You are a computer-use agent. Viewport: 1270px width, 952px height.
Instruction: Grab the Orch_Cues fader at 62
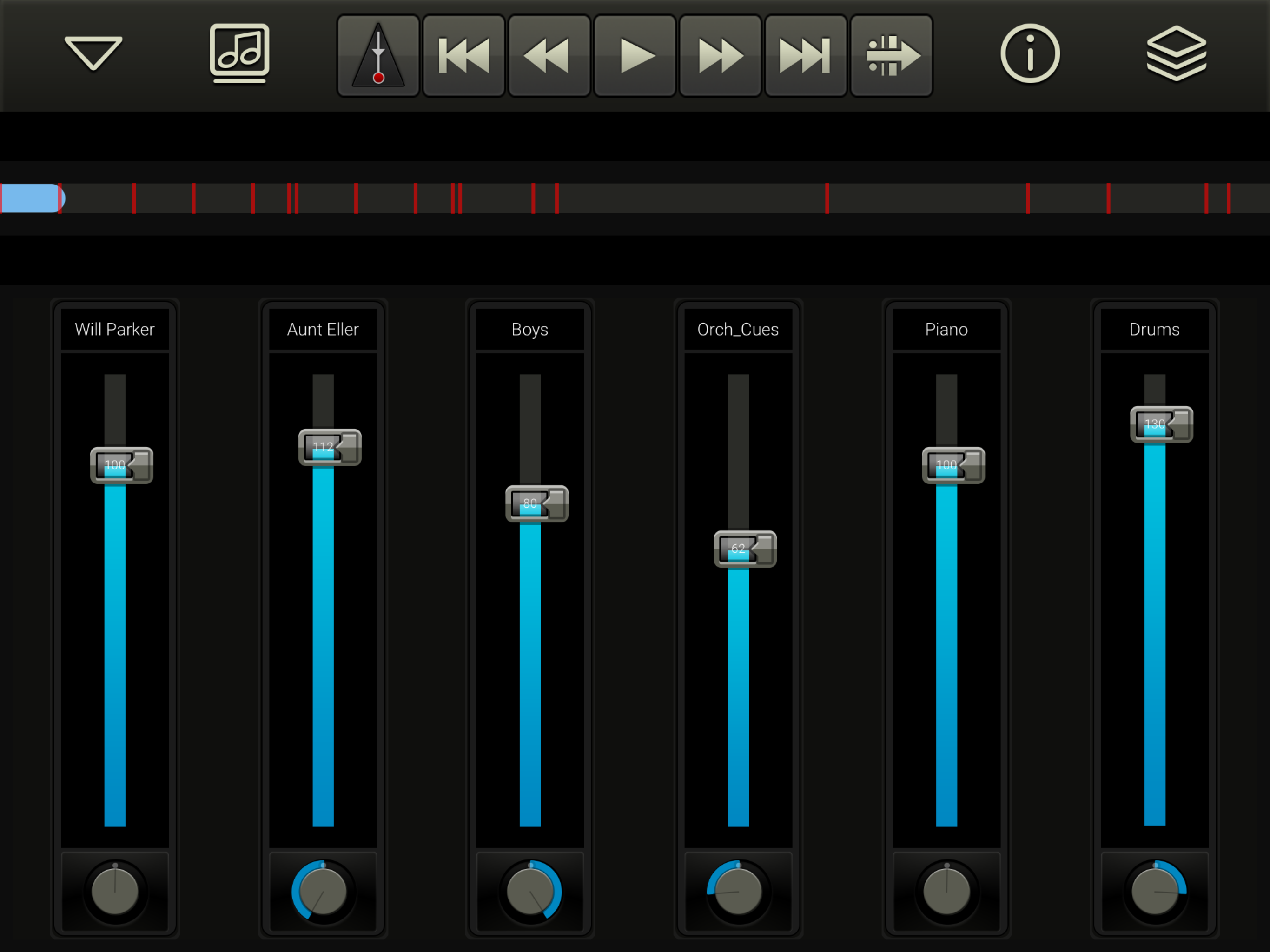745,549
